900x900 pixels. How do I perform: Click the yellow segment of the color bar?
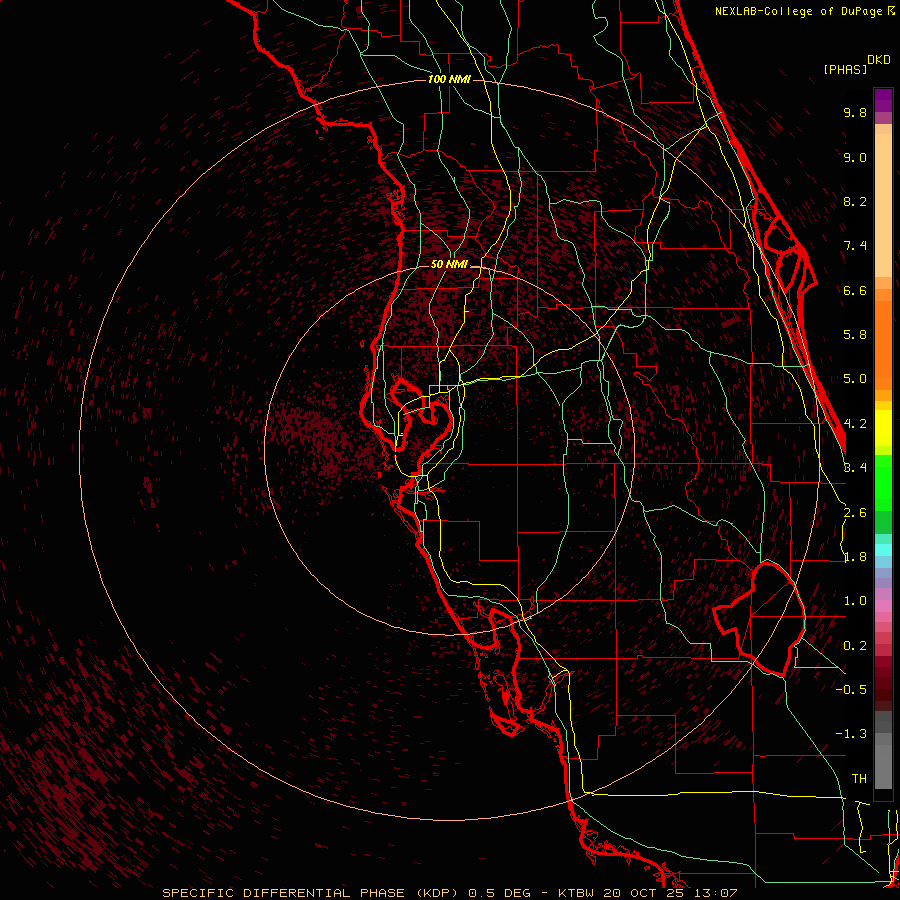(x=883, y=428)
